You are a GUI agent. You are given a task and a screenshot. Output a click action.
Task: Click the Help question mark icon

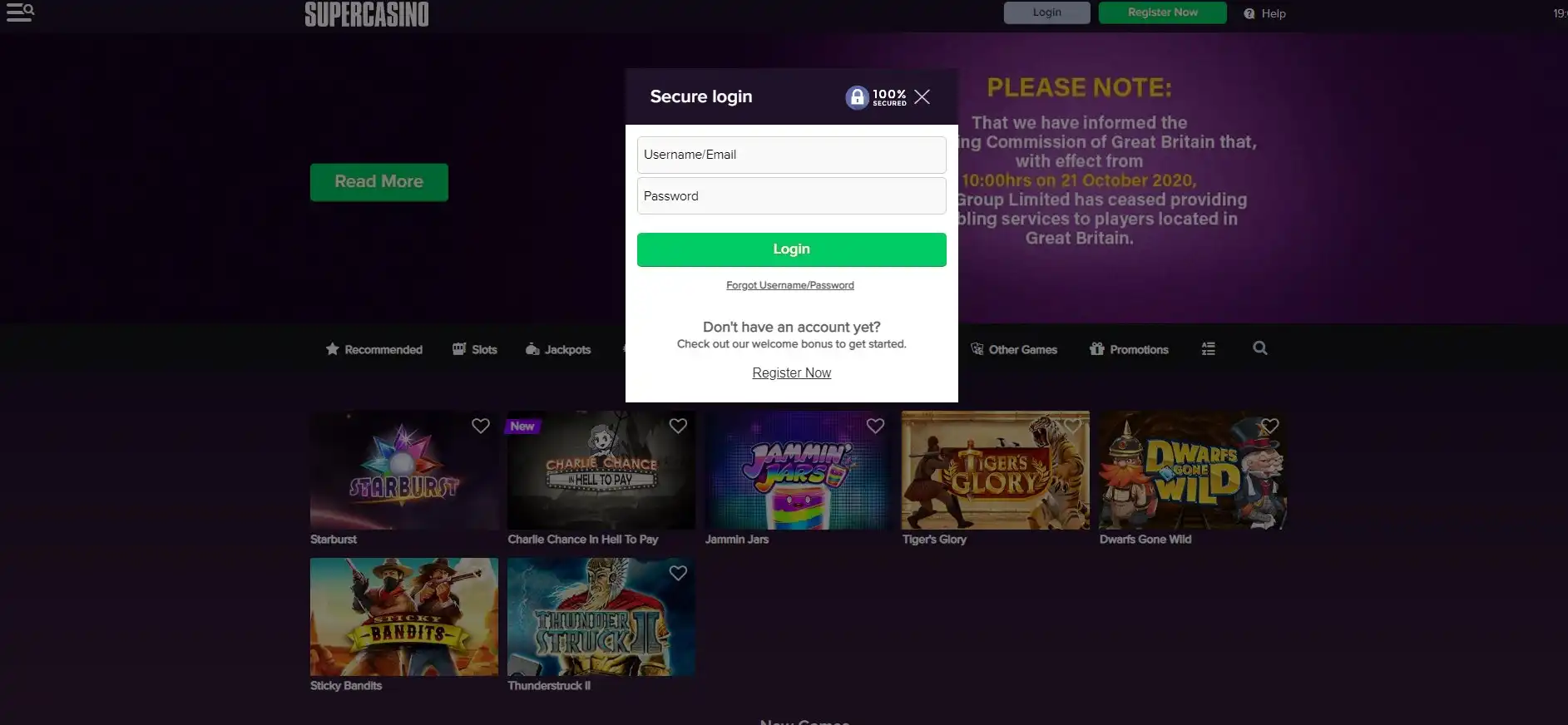coord(1249,13)
